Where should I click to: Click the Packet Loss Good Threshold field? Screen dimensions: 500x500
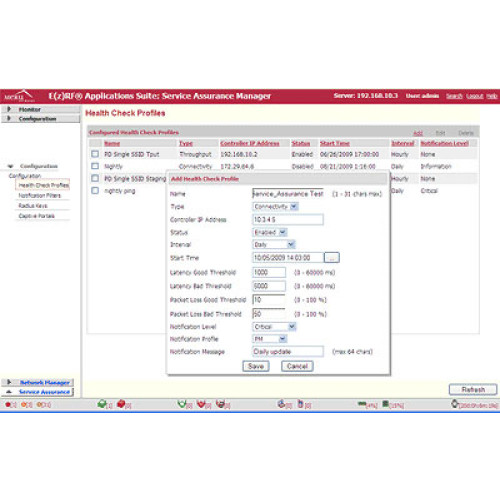(x=269, y=300)
